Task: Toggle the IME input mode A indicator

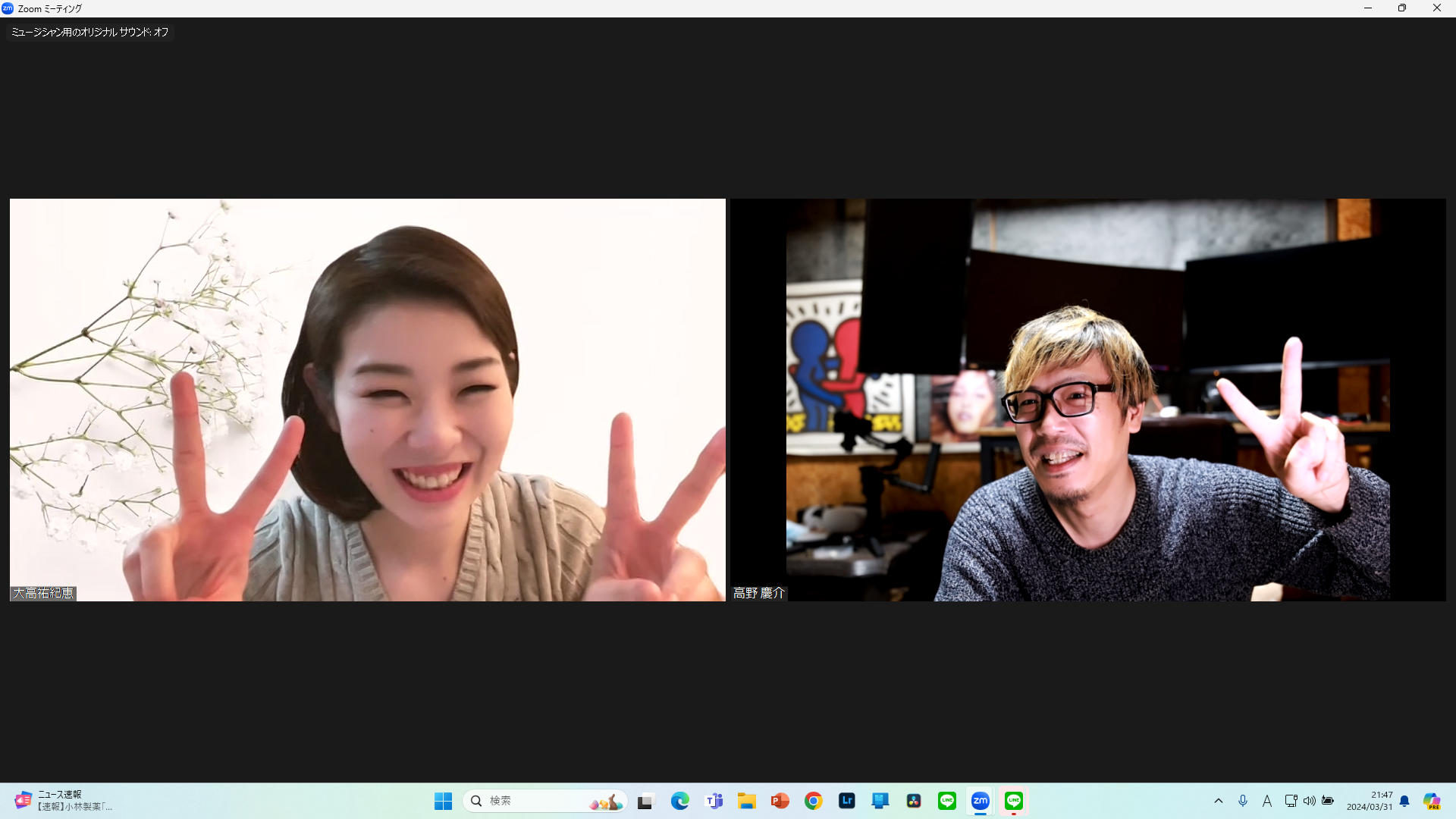Action: coord(1267,801)
